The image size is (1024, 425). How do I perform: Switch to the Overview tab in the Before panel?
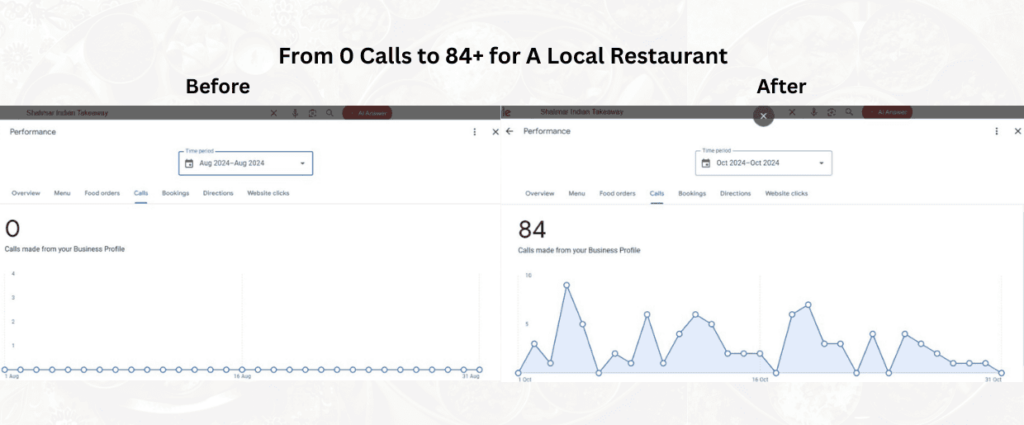pos(25,193)
